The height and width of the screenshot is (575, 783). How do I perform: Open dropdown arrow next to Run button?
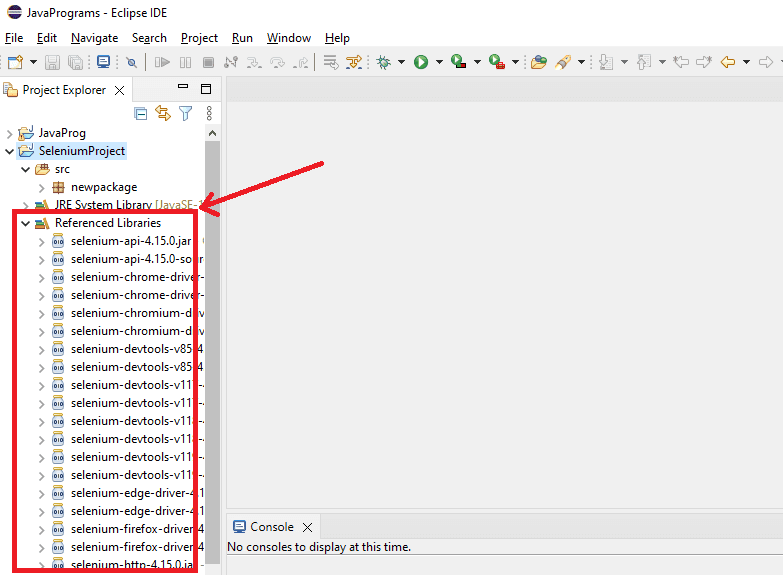438,62
